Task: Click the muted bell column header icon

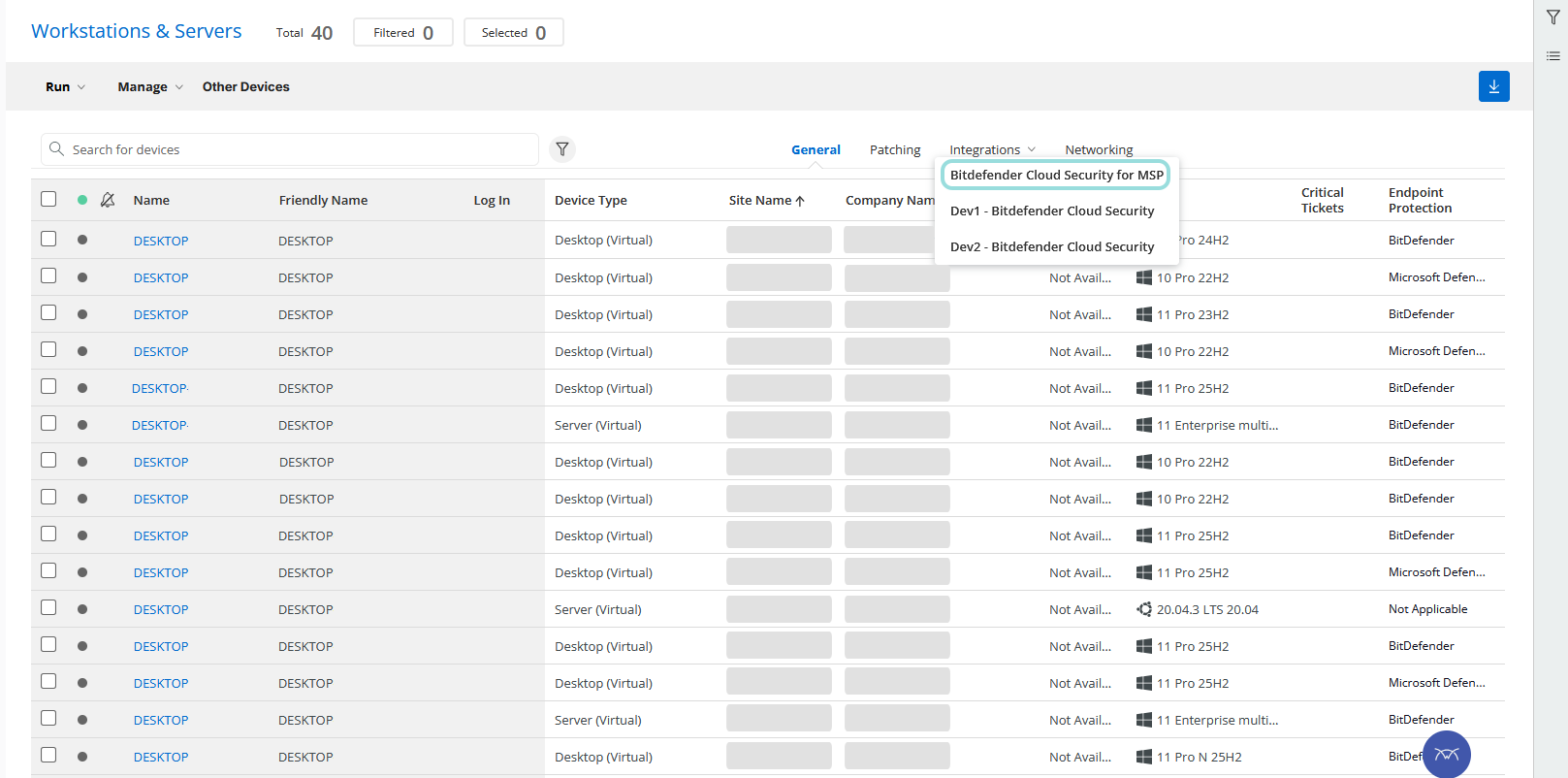Action: point(108,200)
